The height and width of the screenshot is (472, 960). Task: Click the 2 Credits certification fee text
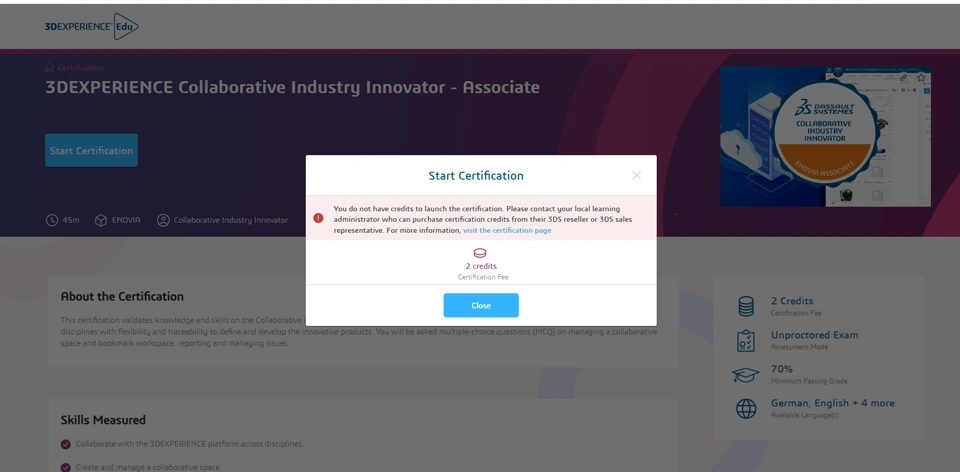coord(792,301)
